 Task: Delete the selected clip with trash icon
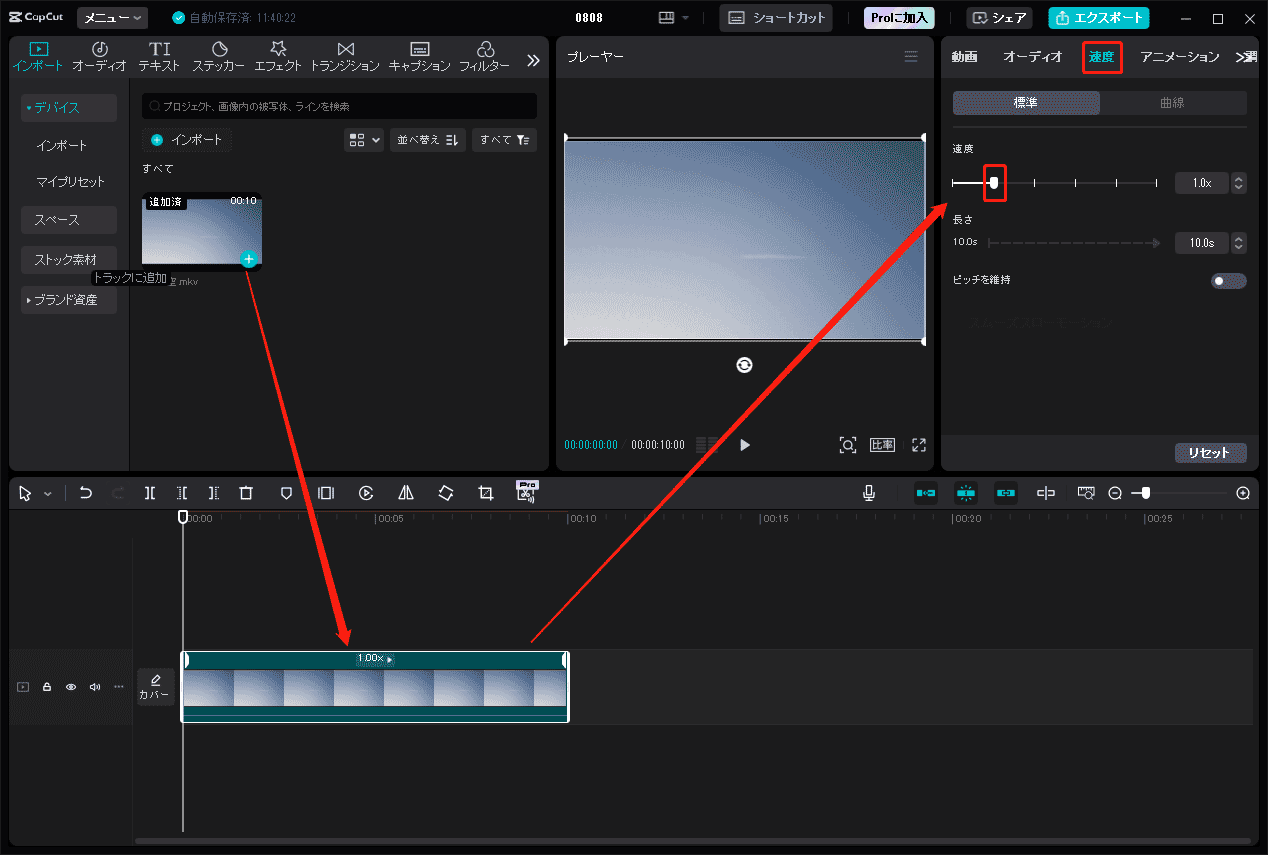coord(246,493)
